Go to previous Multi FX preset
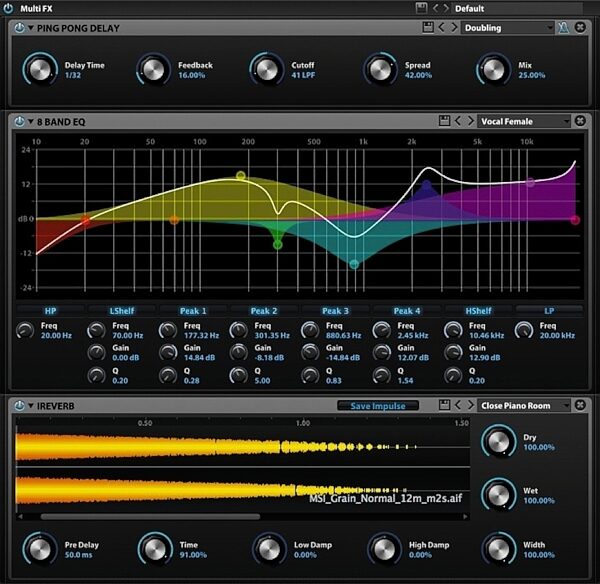 tap(435, 8)
